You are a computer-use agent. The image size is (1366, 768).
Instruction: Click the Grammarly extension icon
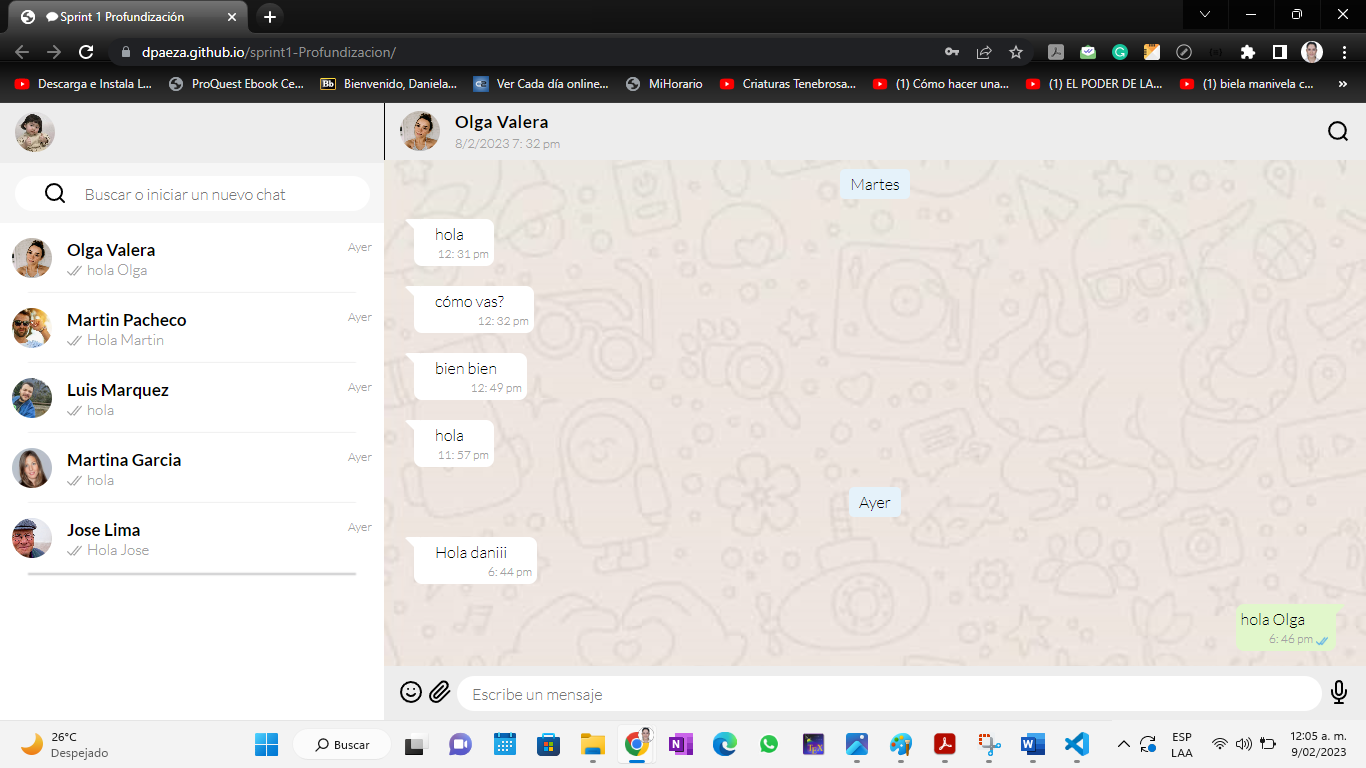[1120, 52]
